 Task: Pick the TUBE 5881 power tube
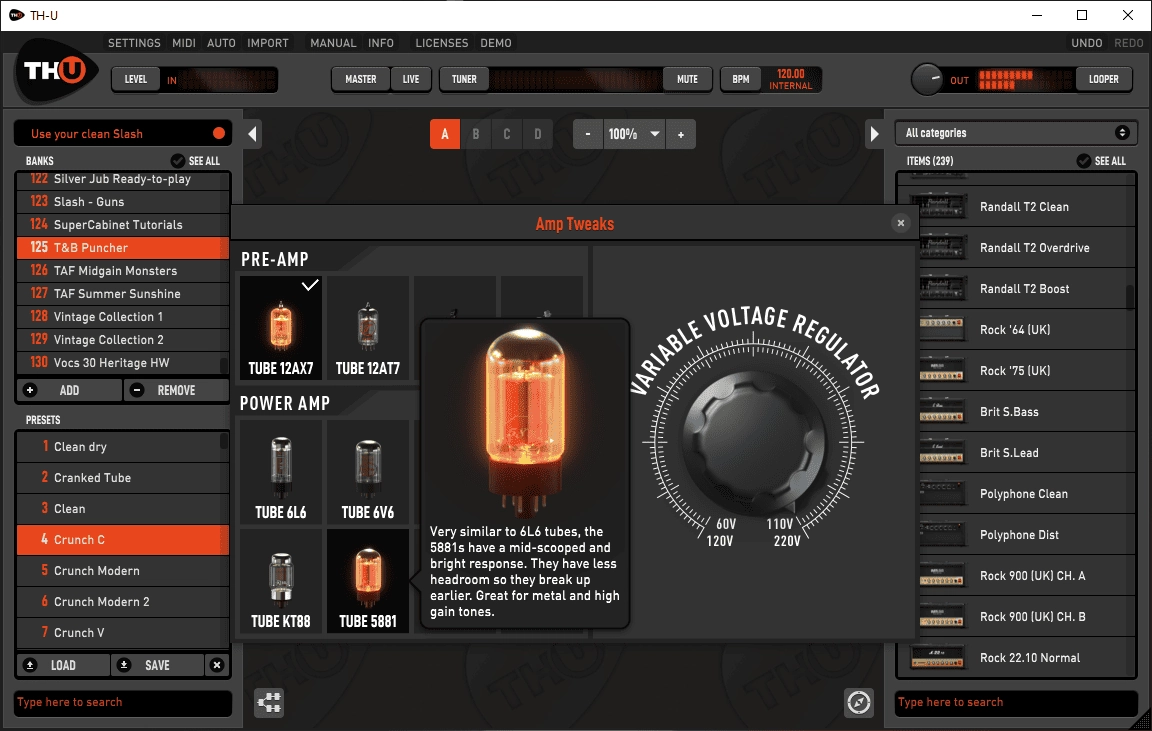pos(368,580)
